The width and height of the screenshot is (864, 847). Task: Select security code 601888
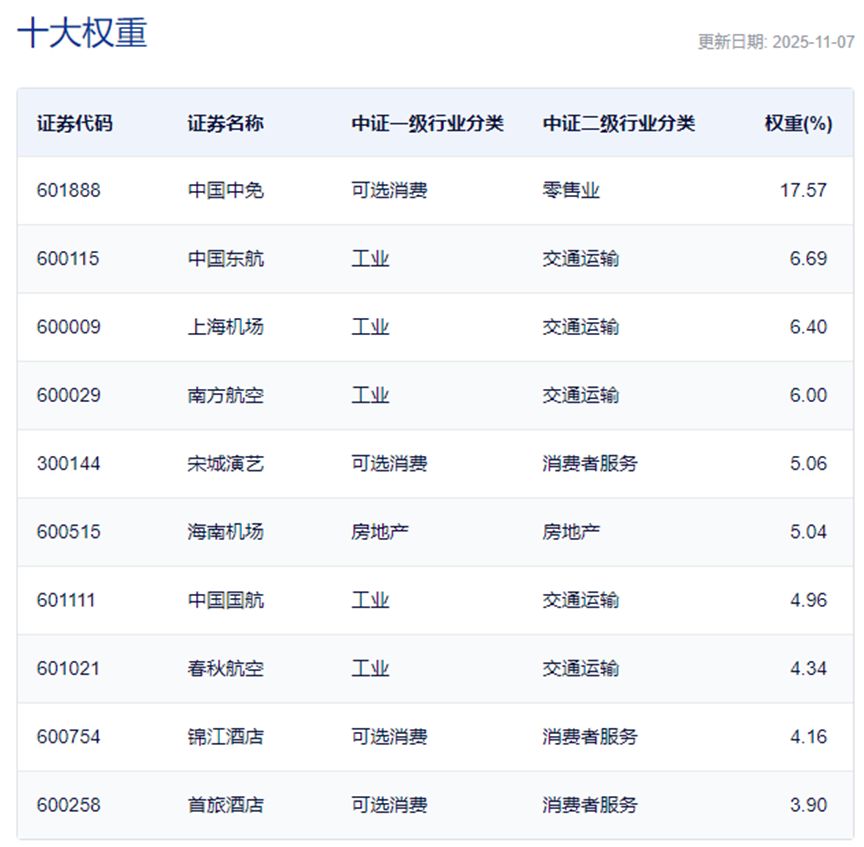pos(69,190)
